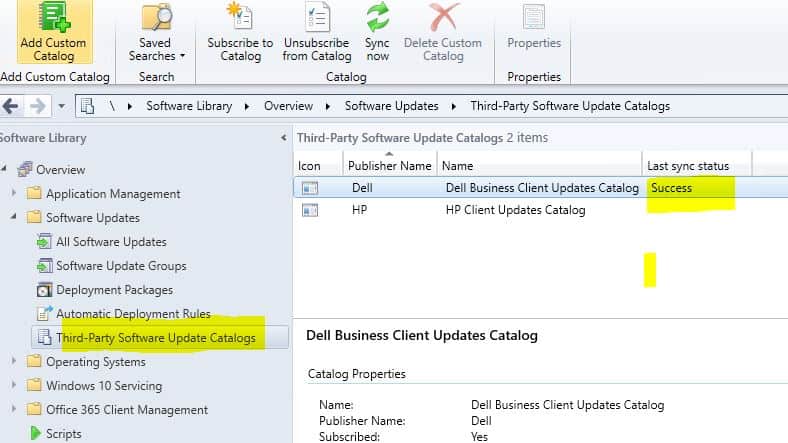This screenshot has width=788, height=443.
Task: Click the Success sync status cell
Action: (671, 188)
